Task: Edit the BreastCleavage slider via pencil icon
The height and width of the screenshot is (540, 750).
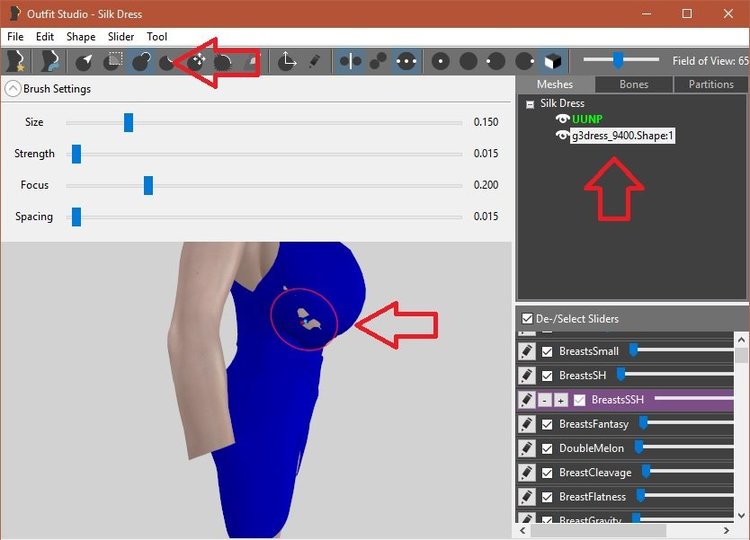Action: click(527, 473)
